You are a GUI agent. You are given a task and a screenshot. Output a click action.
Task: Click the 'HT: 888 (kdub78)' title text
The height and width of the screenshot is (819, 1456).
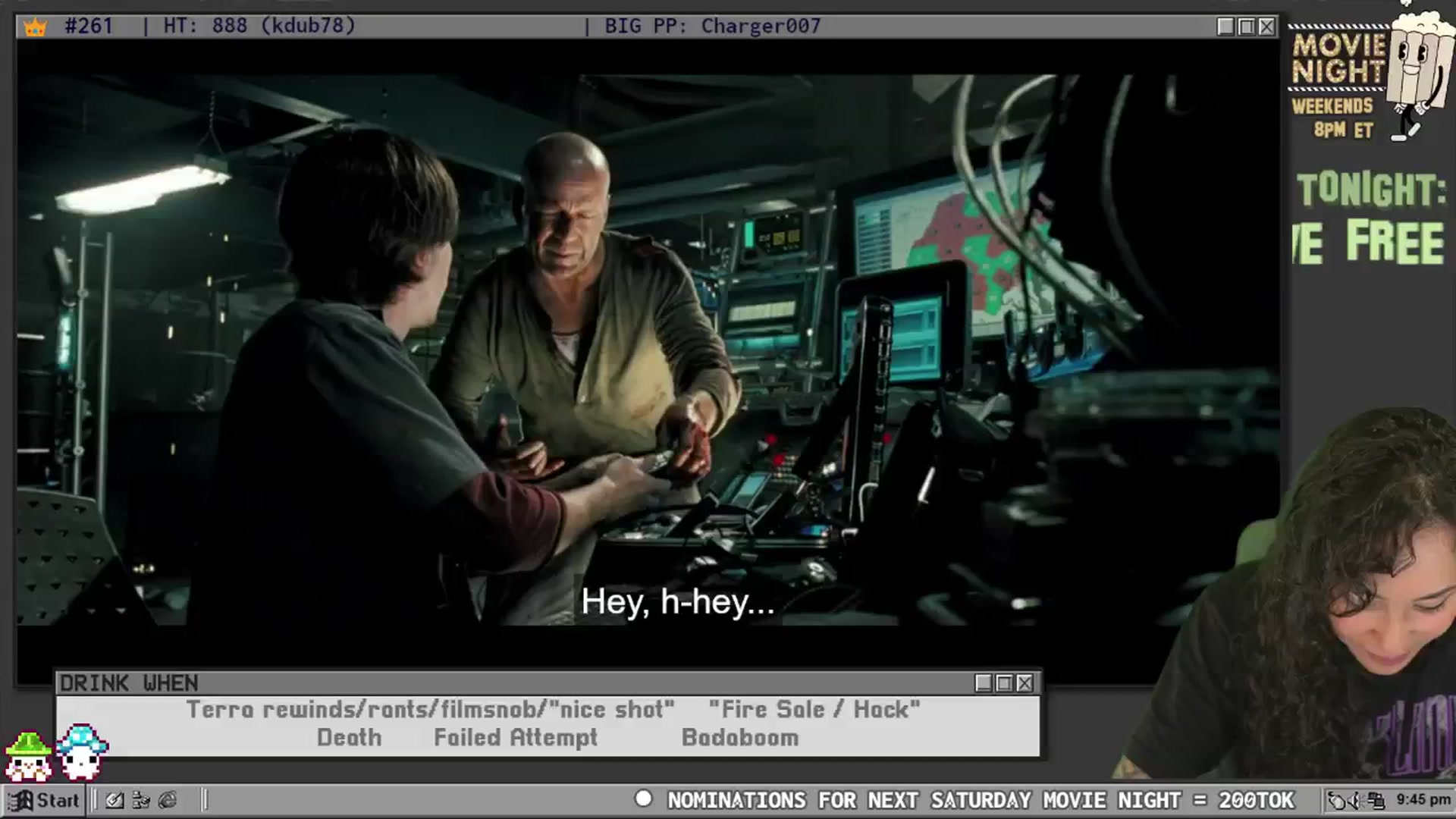(x=259, y=27)
